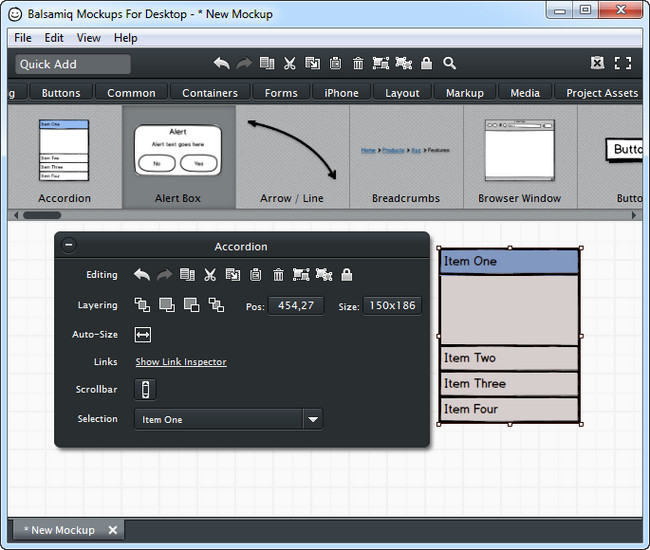Expand Item Two in the accordion widget
650x550 pixels.
(509, 358)
